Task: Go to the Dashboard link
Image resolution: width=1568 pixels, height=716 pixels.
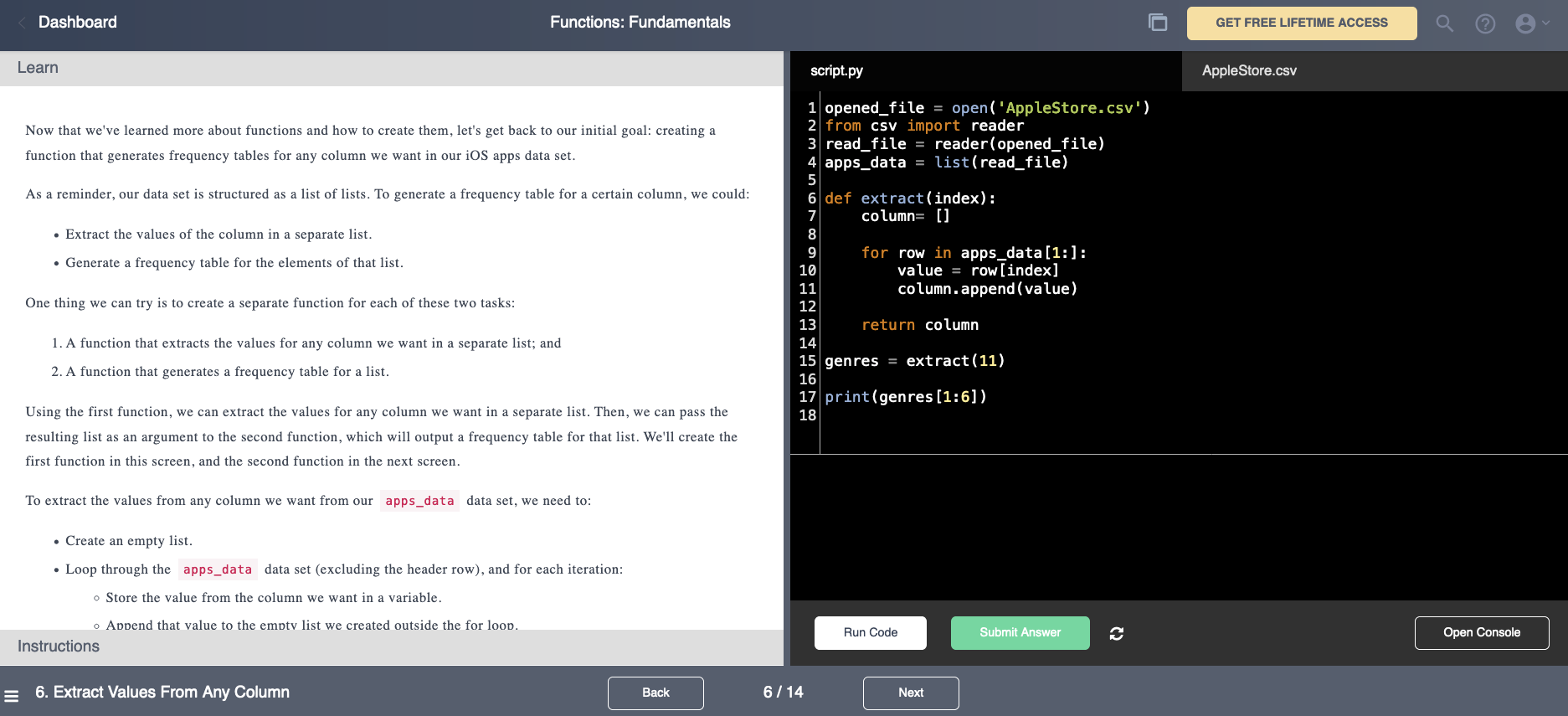Action: 77,23
